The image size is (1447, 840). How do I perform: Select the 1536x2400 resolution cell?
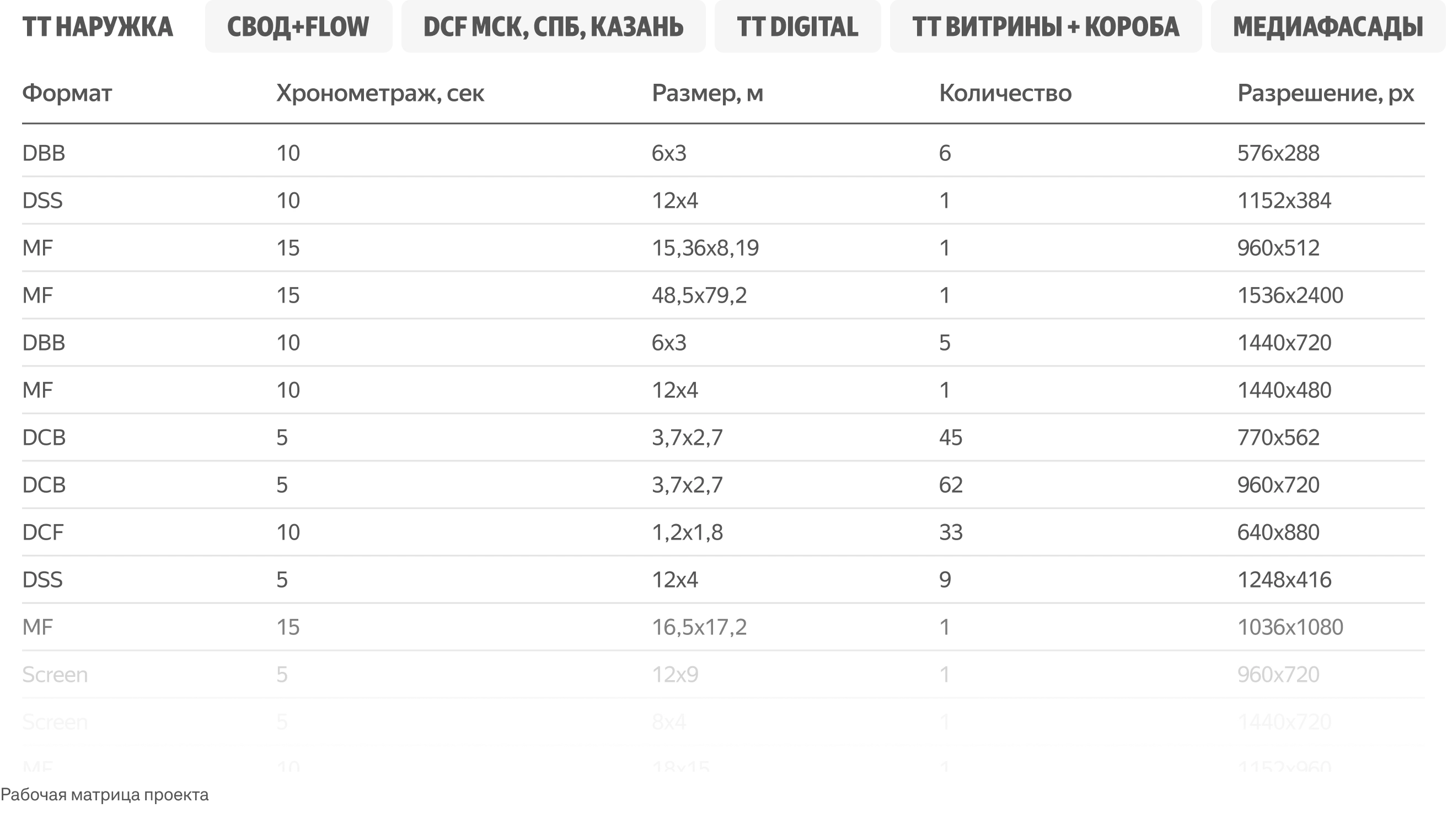[x=1290, y=295]
